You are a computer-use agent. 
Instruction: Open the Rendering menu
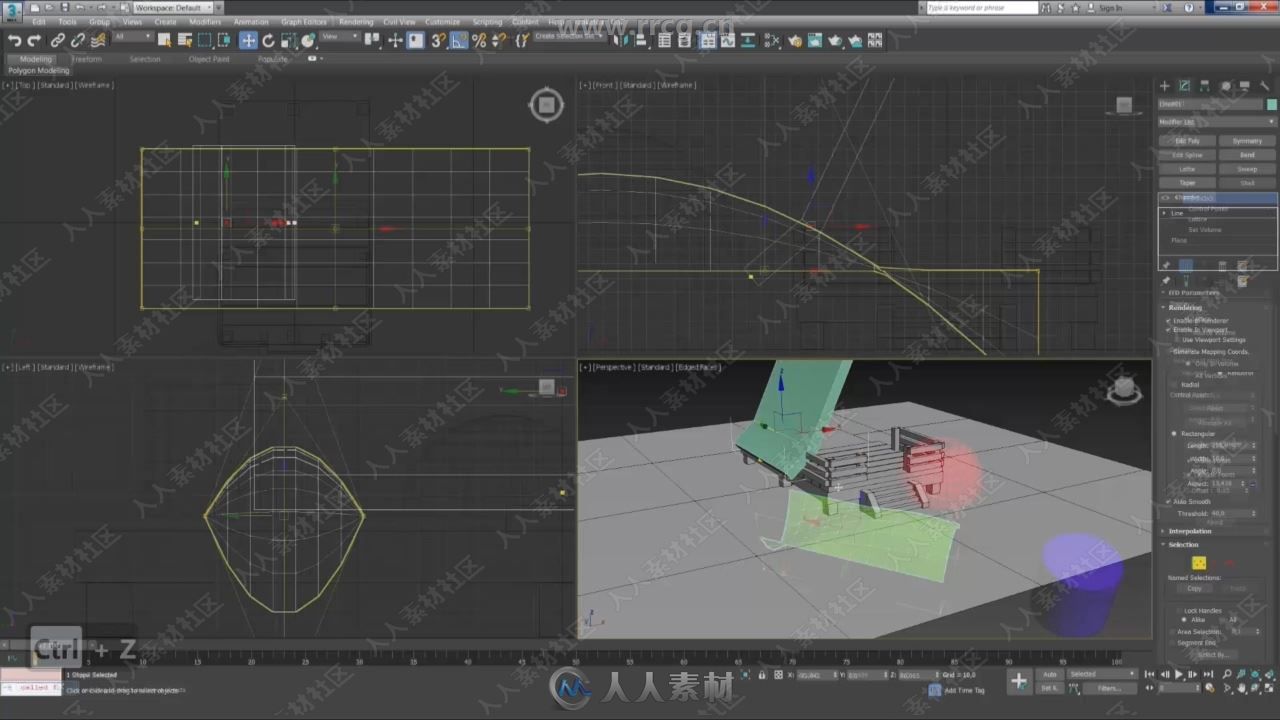356,21
